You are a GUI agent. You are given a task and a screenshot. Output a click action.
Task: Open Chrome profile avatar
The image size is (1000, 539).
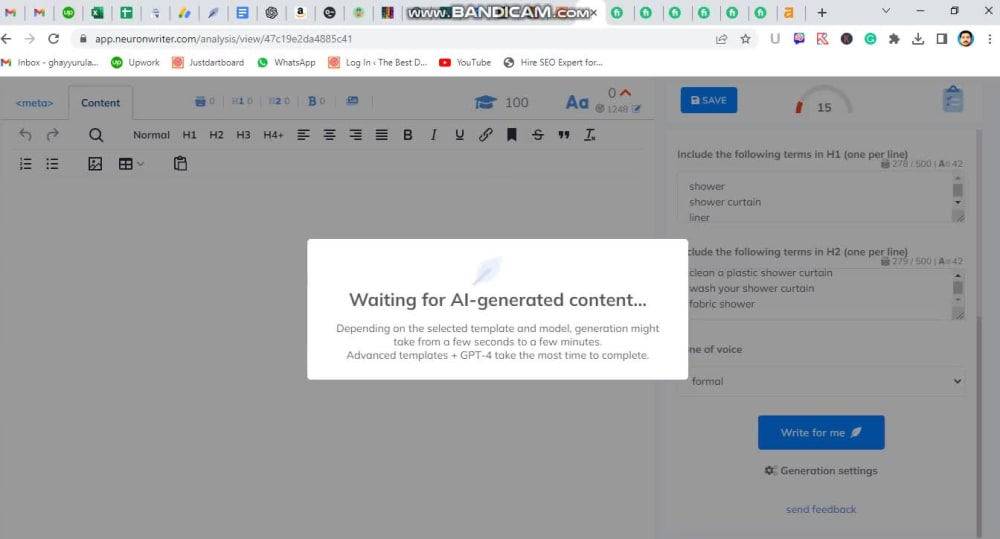pos(966,39)
